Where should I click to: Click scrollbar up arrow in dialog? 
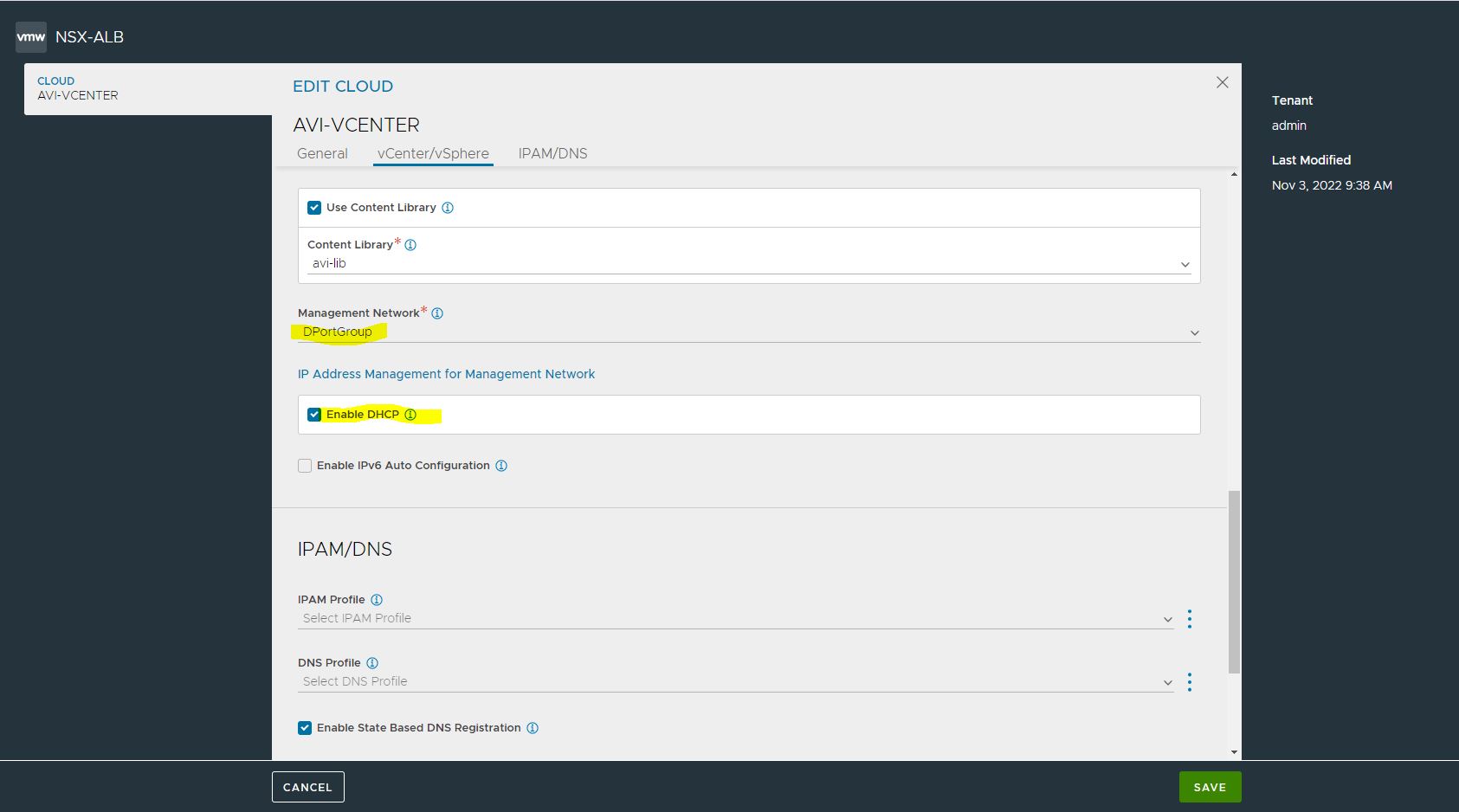(1234, 174)
